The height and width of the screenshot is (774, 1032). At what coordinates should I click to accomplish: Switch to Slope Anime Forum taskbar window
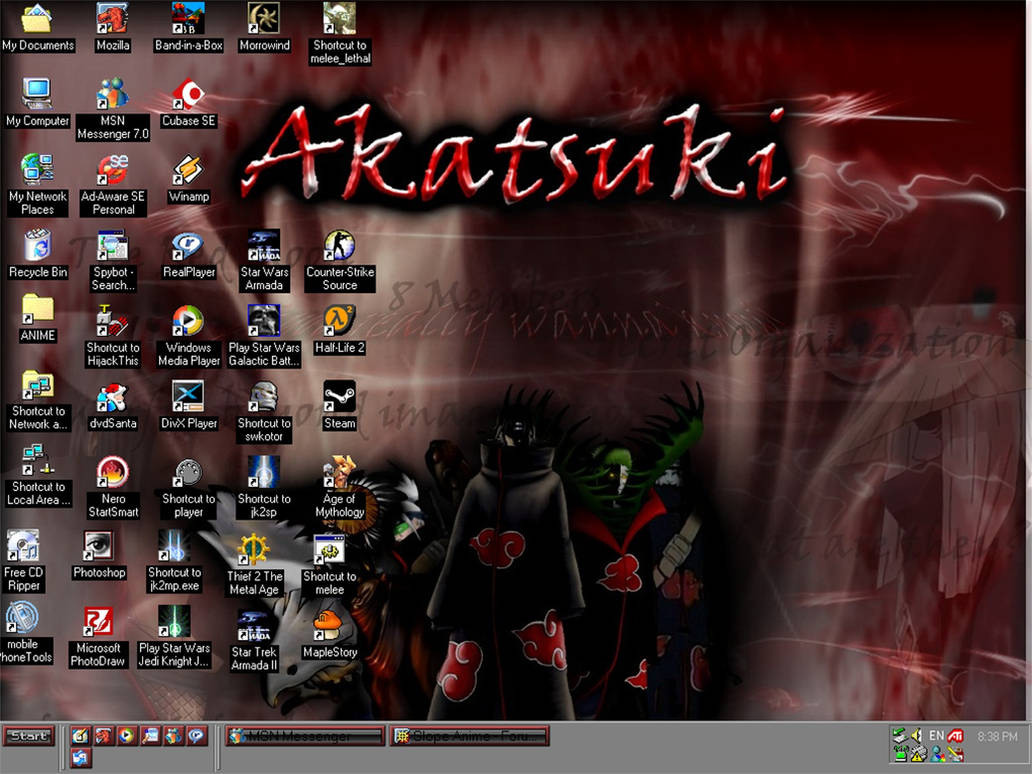point(469,736)
